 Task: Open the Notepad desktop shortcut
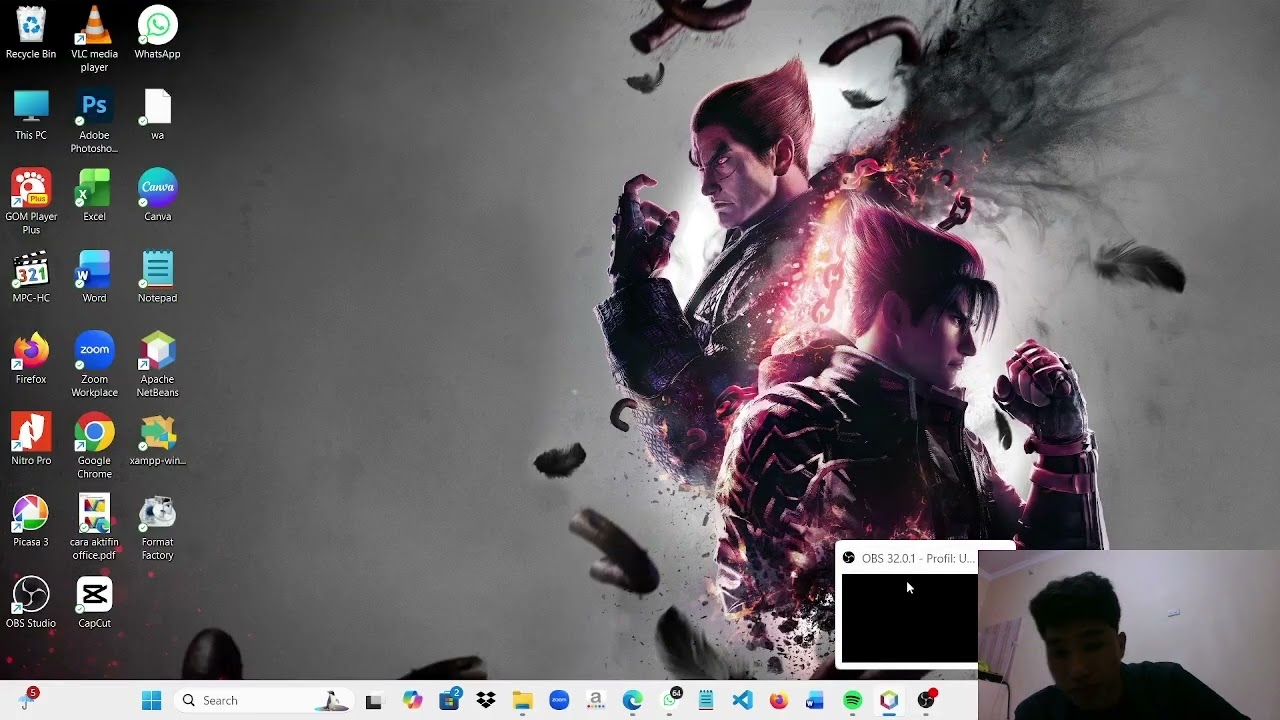click(x=157, y=277)
